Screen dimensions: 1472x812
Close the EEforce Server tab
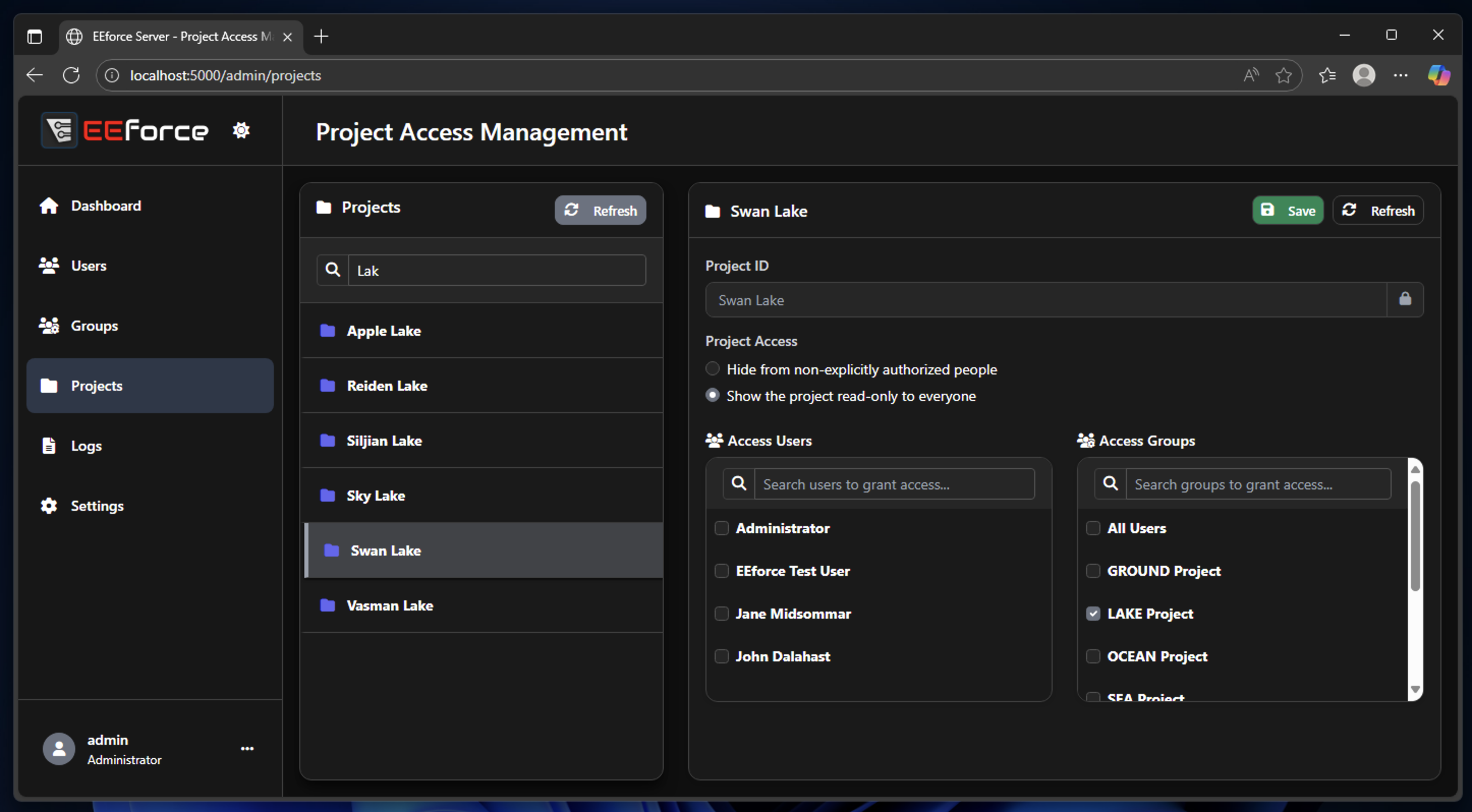[x=288, y=37]
